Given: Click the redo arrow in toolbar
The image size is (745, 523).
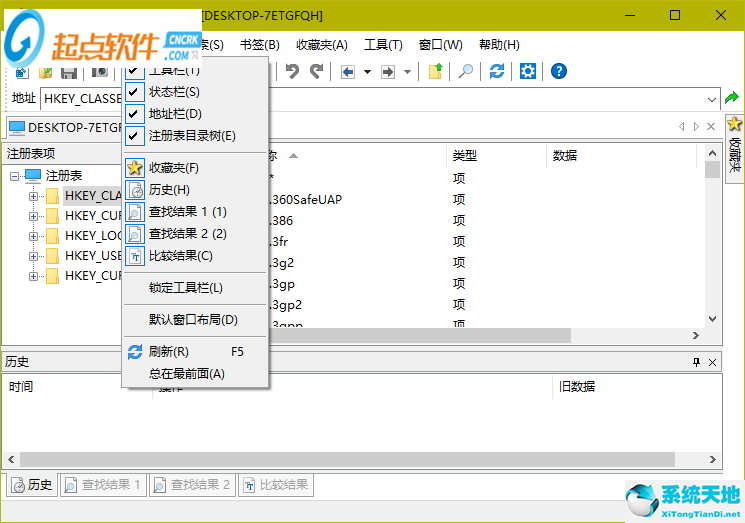Looking at the screenshot, I should [316, 72].
